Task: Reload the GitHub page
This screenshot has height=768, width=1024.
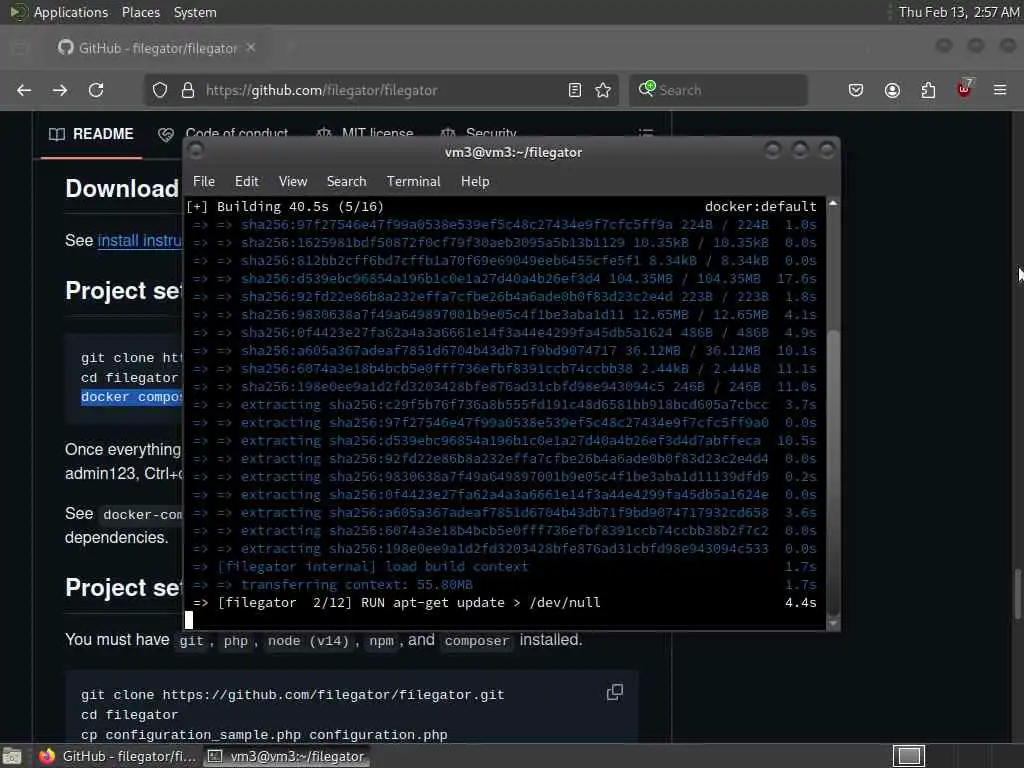Action: (x=96, y=90)
